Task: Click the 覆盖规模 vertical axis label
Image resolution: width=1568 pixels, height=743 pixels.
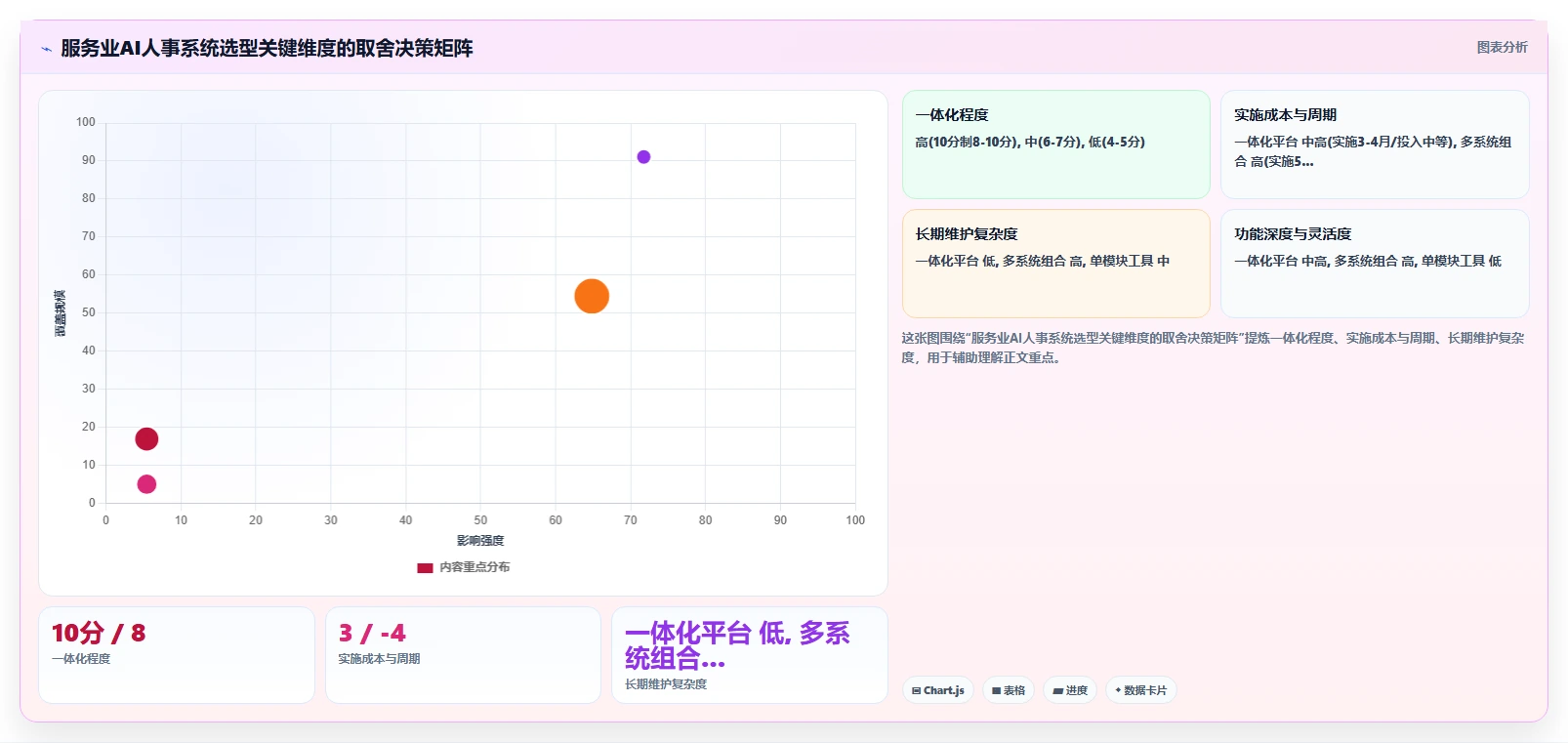Action: [x=60, y=313]
